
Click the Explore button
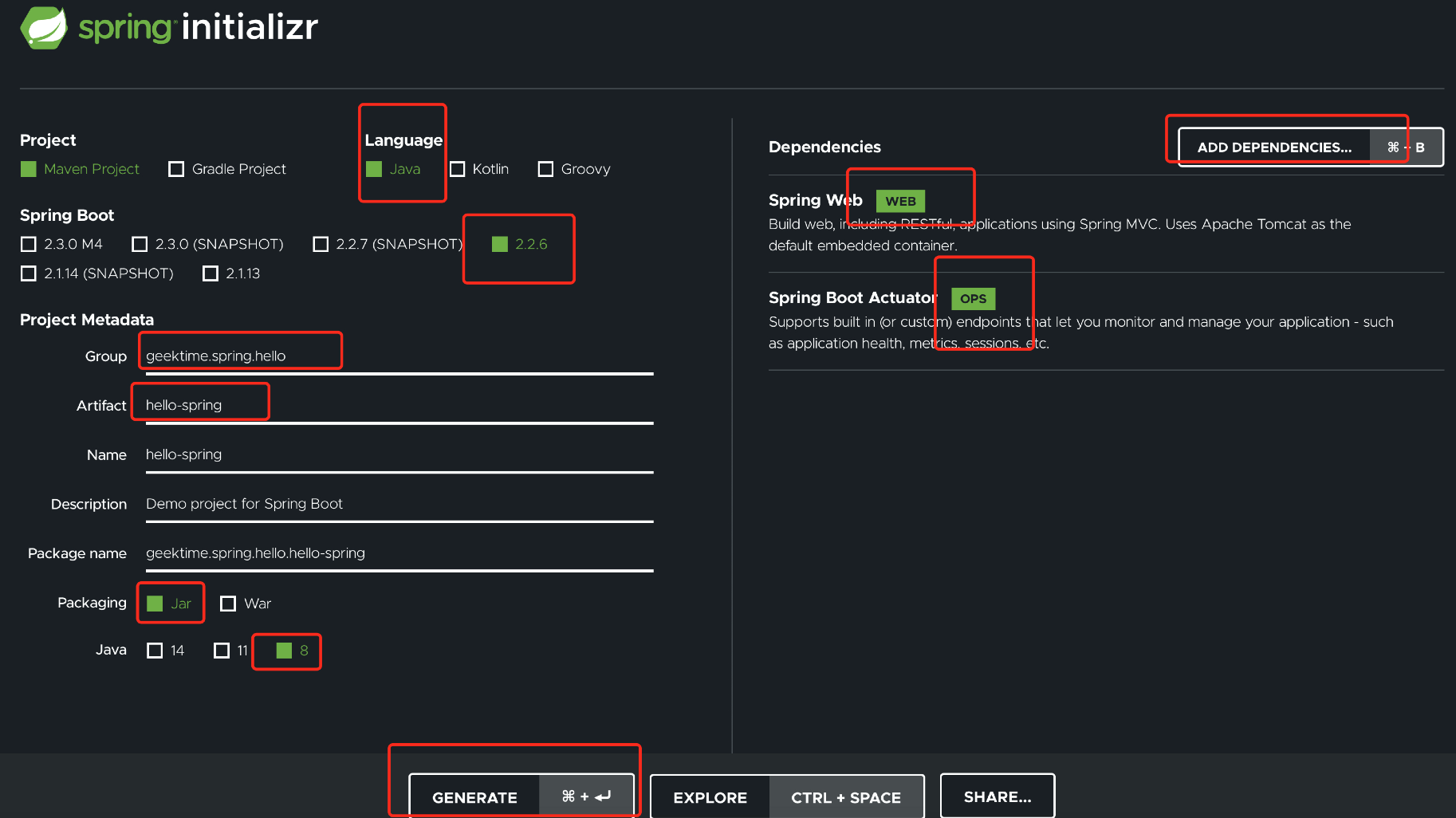pyautogui.click(x=787, y=796)
